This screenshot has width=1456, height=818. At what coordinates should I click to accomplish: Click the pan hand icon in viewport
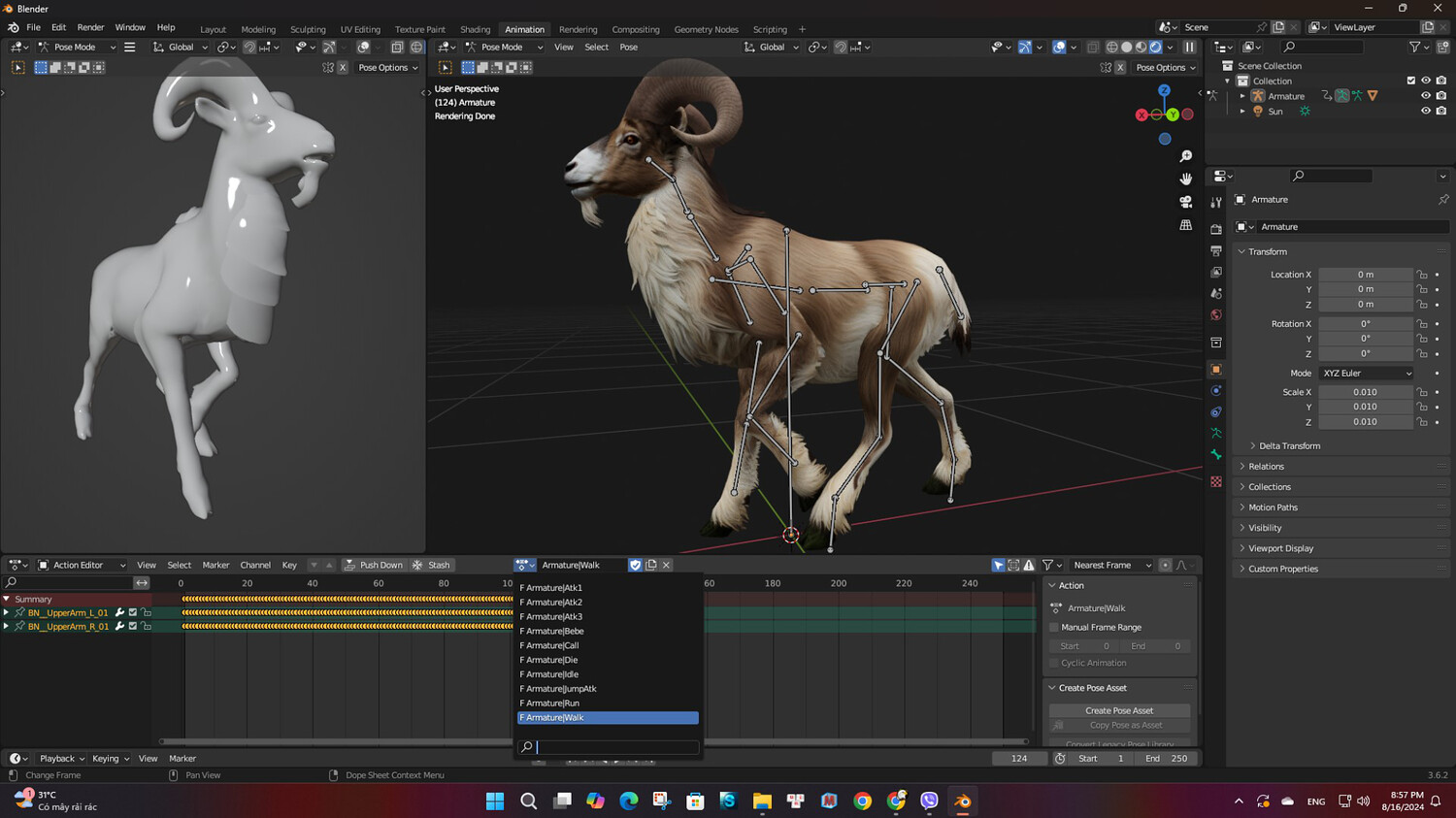[1185, 179]
